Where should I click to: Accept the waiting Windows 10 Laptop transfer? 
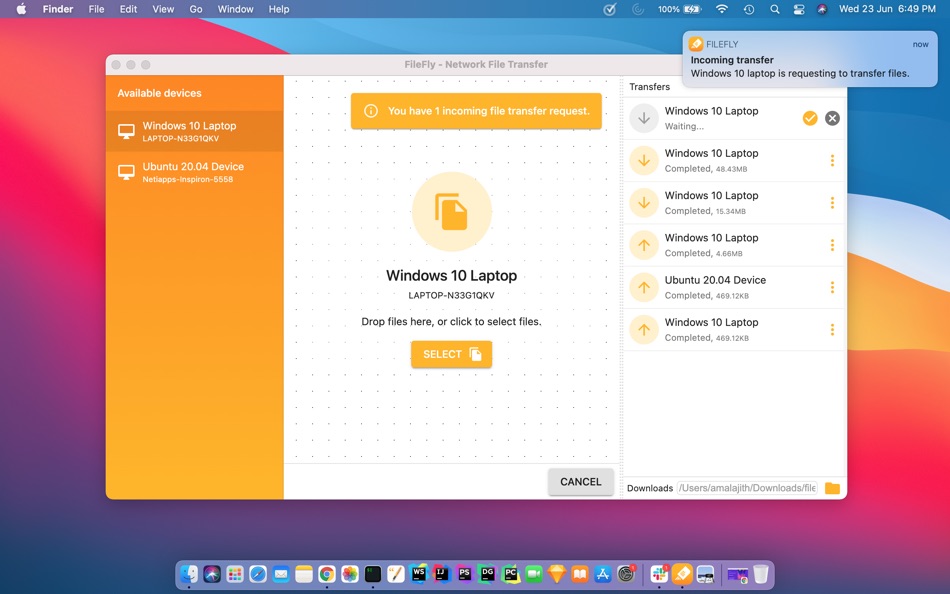click(x=810, y=118)
